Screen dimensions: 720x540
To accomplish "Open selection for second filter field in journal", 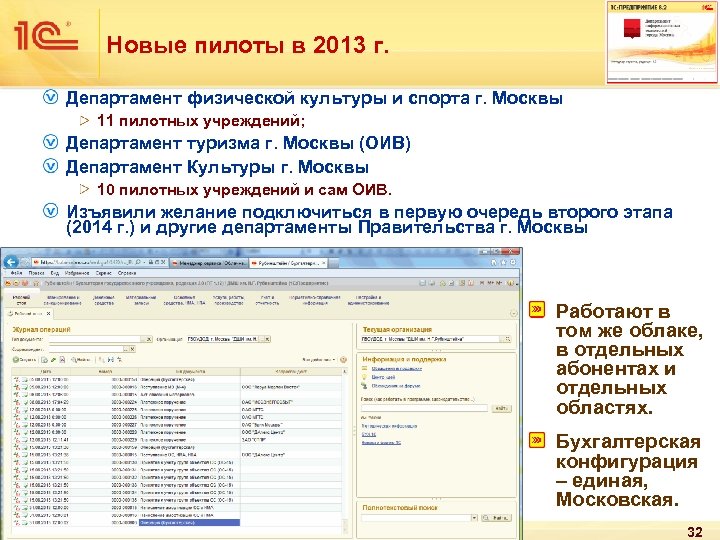I will click(125, 349).
